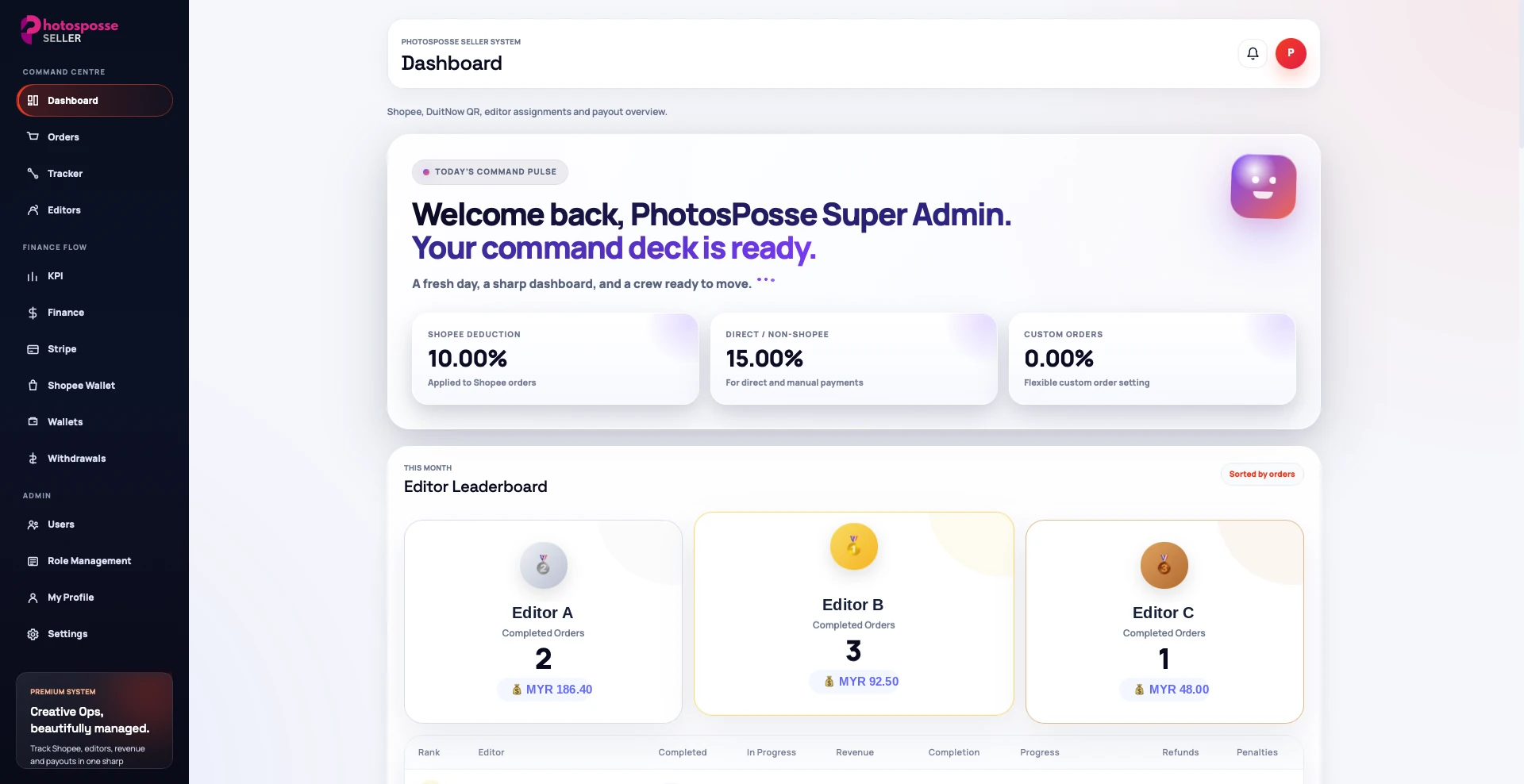This screenshot has height=784, width=1524.
Task: Click the Completed column header
Action: [683, 752]
